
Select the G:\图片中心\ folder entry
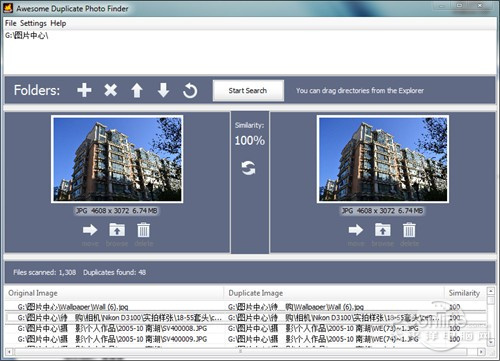point(27,36)
